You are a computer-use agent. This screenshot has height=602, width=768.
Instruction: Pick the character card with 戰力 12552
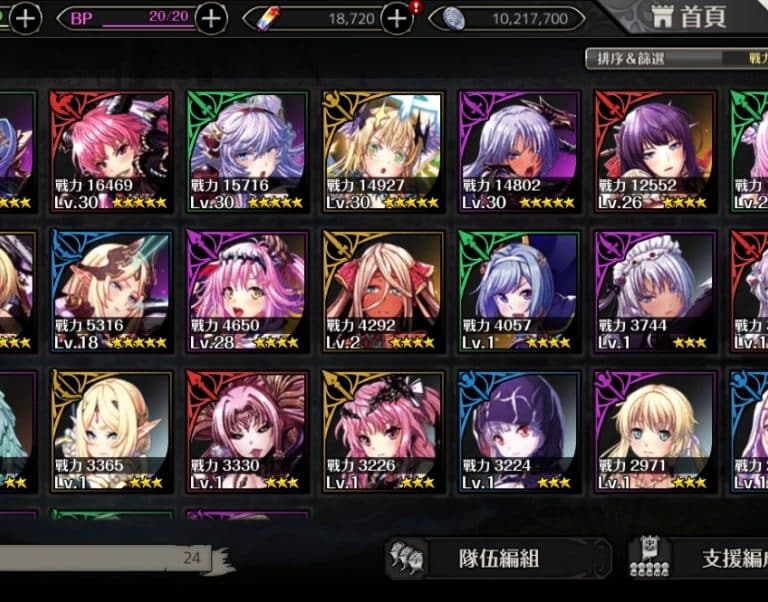[656, 152]
